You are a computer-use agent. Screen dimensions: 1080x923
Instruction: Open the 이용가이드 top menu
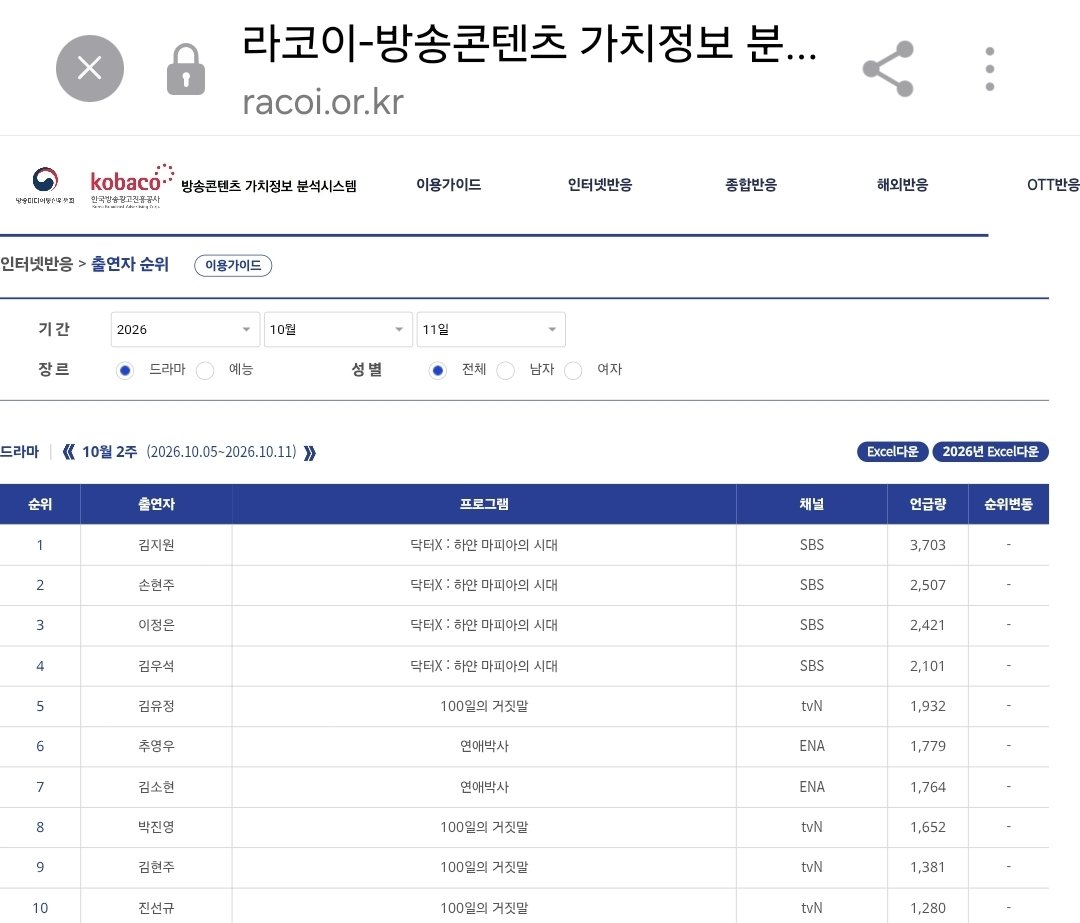coord(448,185)
